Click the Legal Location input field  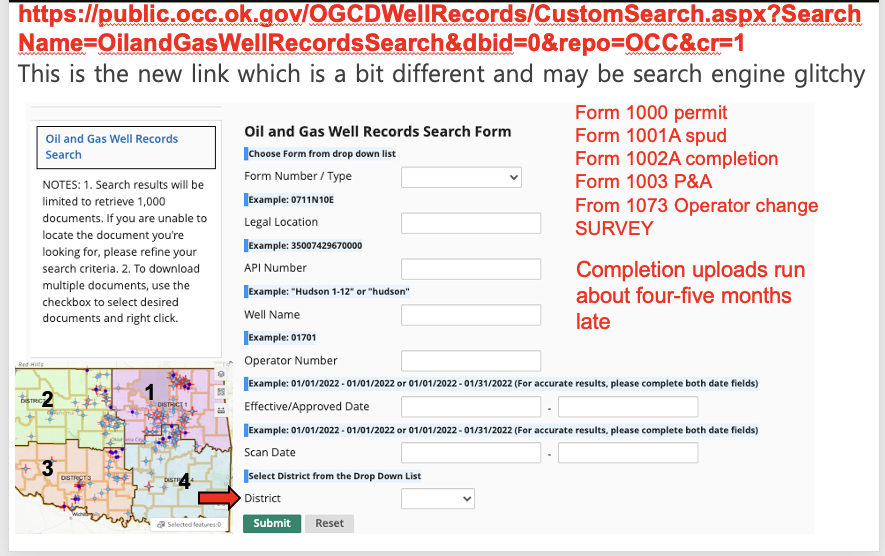pos(471,224)
